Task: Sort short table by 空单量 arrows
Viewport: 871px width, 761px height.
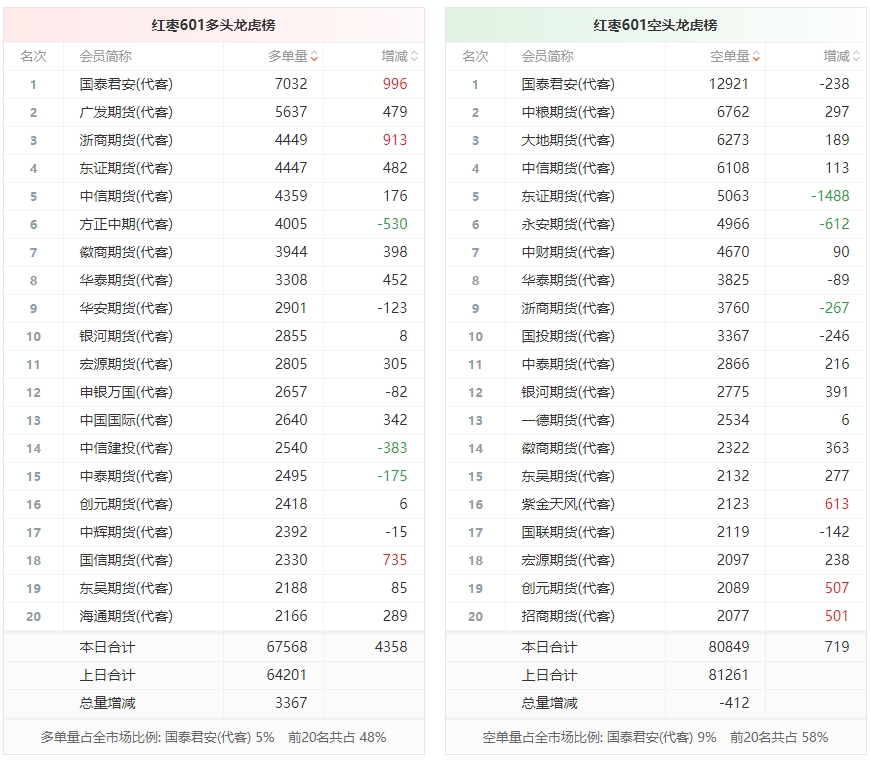Action: coord(757,56)
